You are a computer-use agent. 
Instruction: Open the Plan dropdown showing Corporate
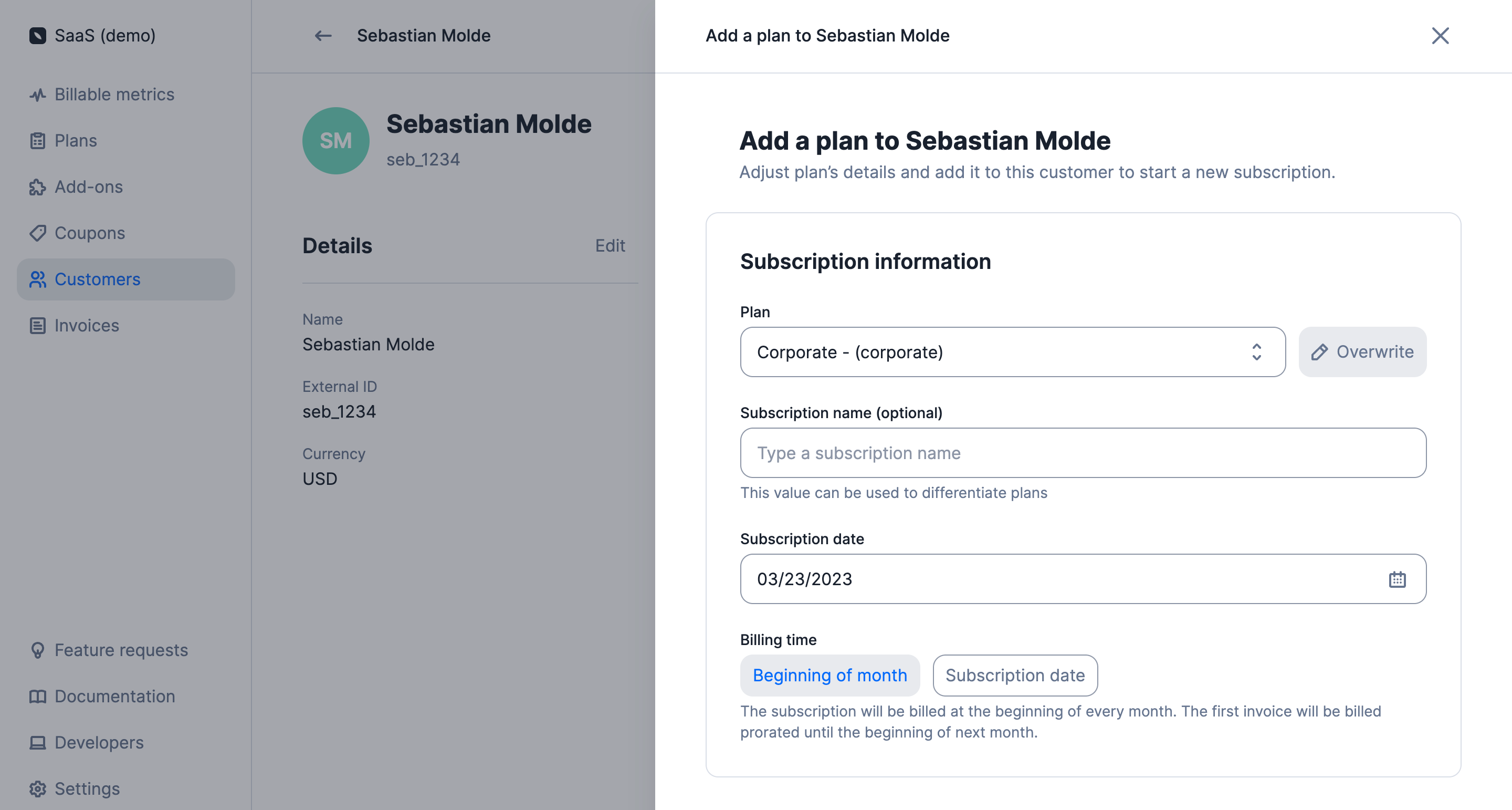pyautogui.click(x=1013, y=352)
